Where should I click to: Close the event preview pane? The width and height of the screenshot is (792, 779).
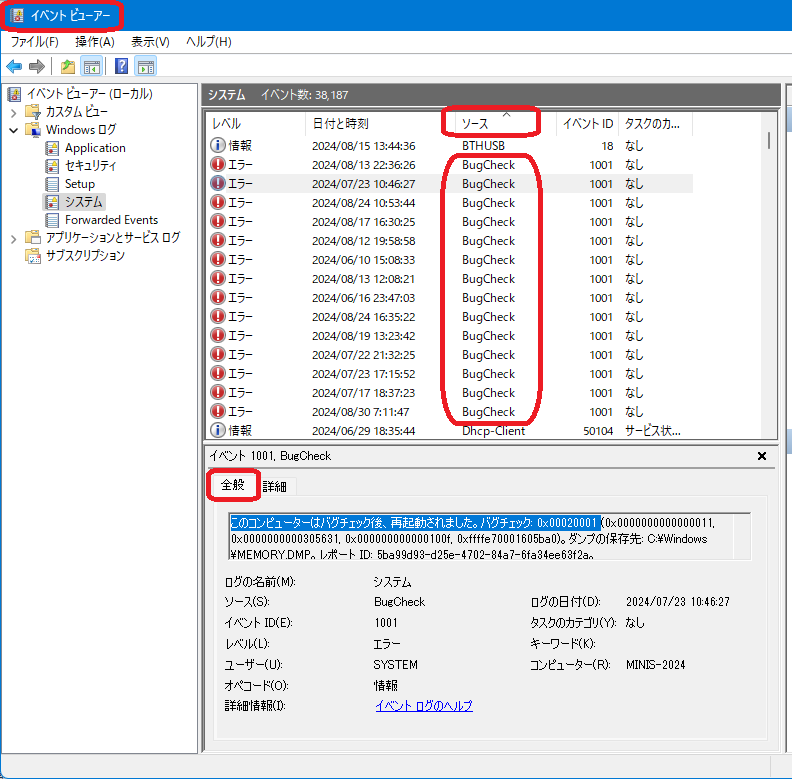coord(762,456)
